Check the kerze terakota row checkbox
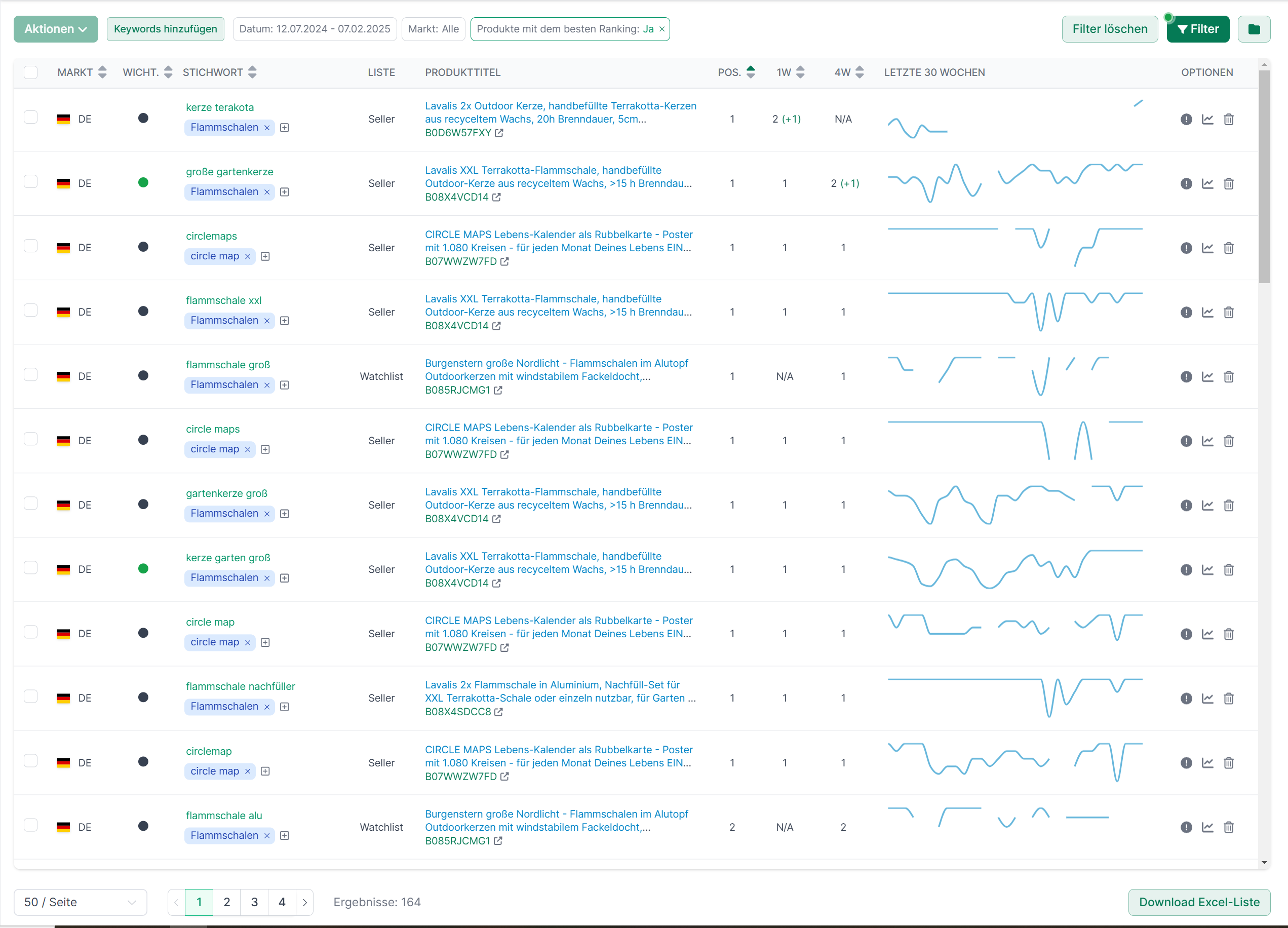The width and height of the screenshot is (1288, 928). tap(31, 118)
